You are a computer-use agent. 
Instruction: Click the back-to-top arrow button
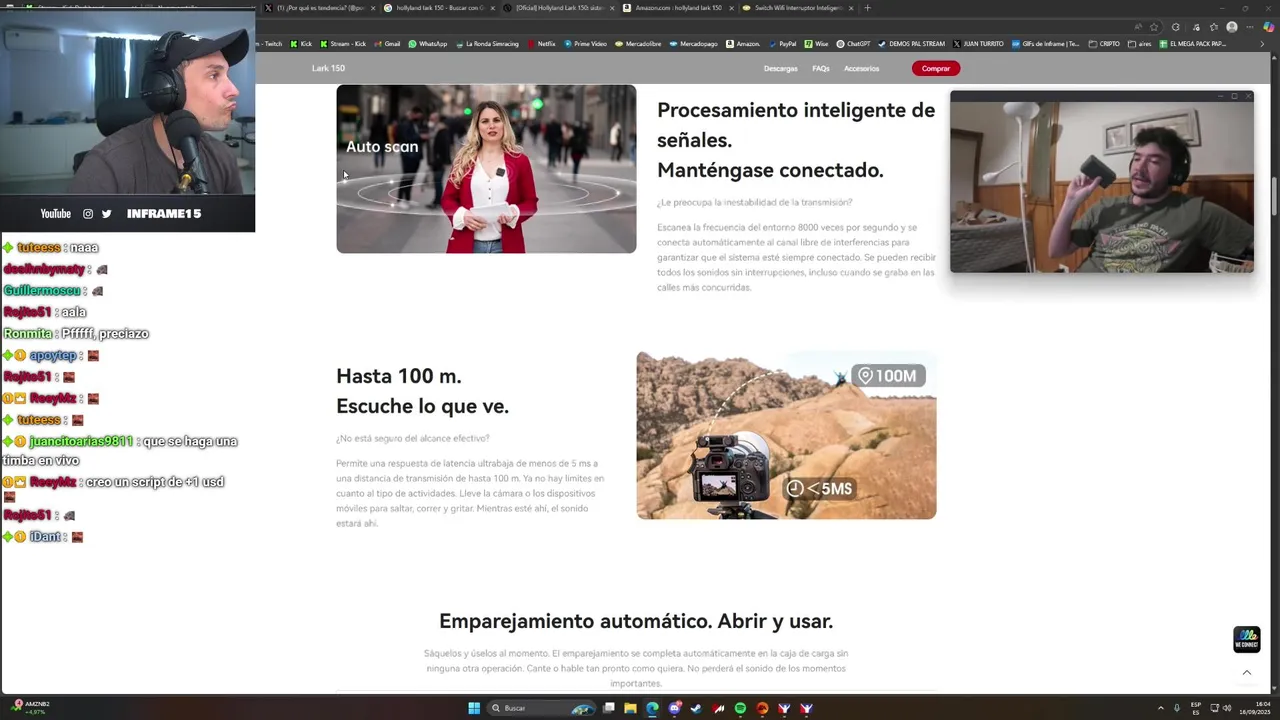click(1247, 673)
